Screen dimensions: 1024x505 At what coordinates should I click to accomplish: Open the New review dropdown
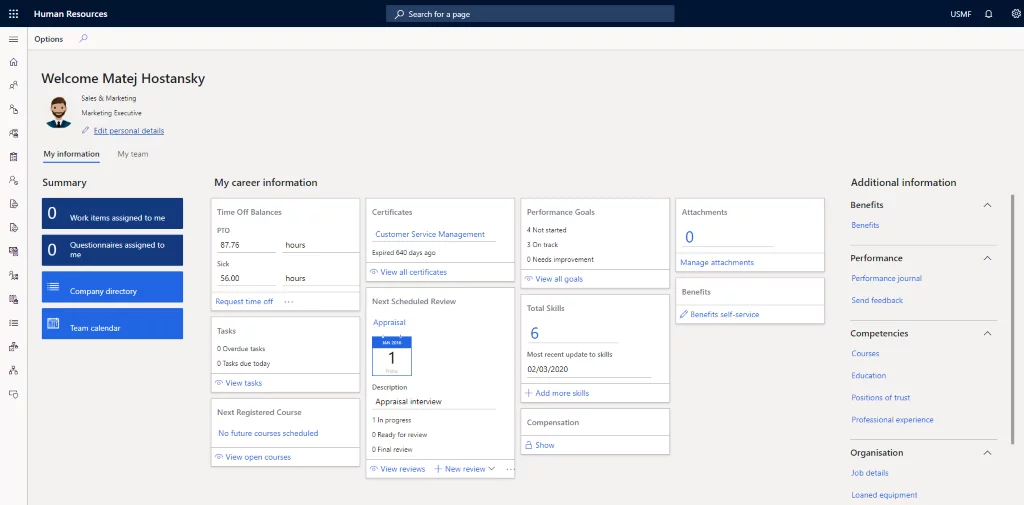[x=465, y=469]
